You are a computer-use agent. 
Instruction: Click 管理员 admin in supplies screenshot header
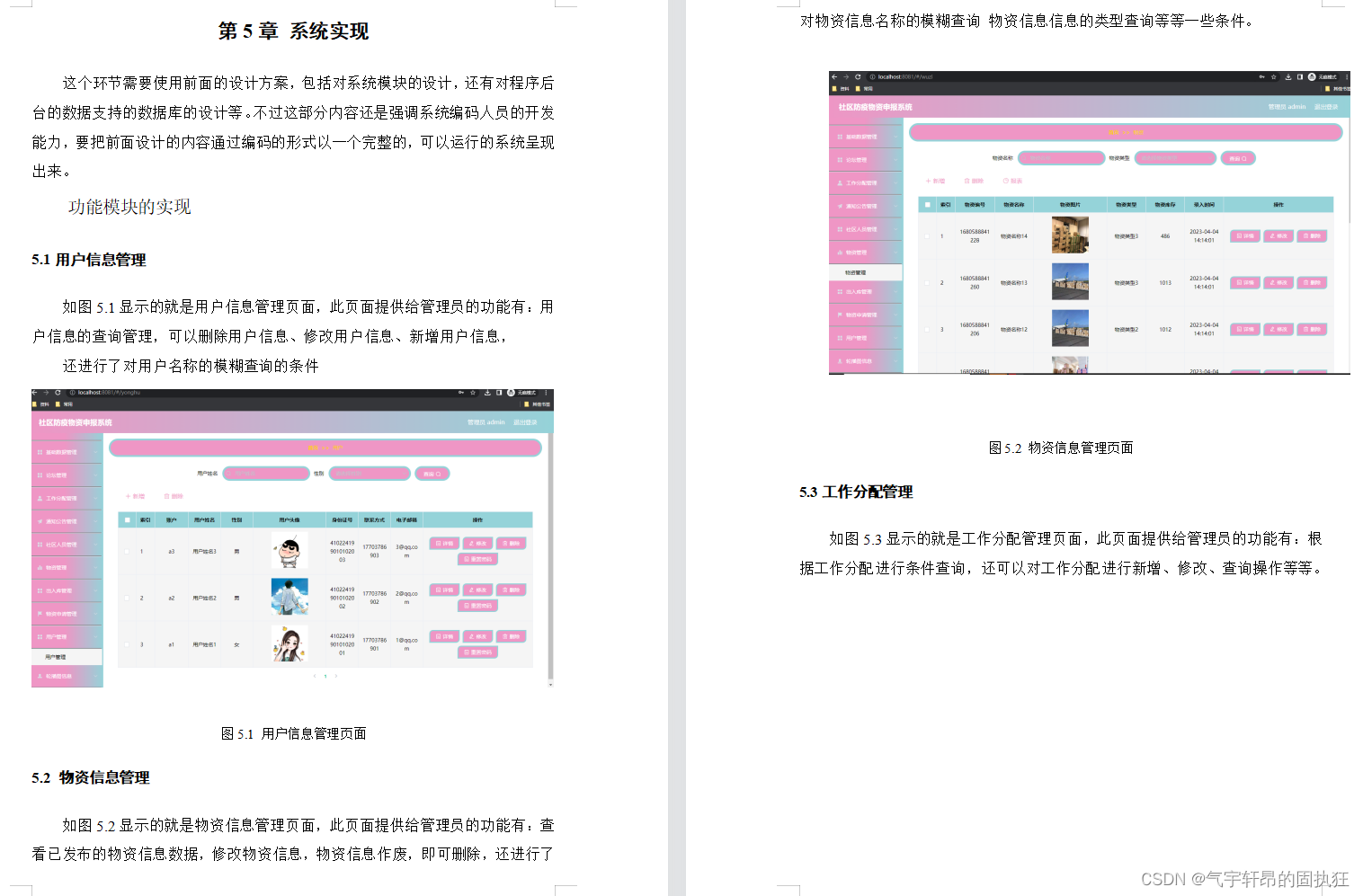click(x=1287, y=107)
